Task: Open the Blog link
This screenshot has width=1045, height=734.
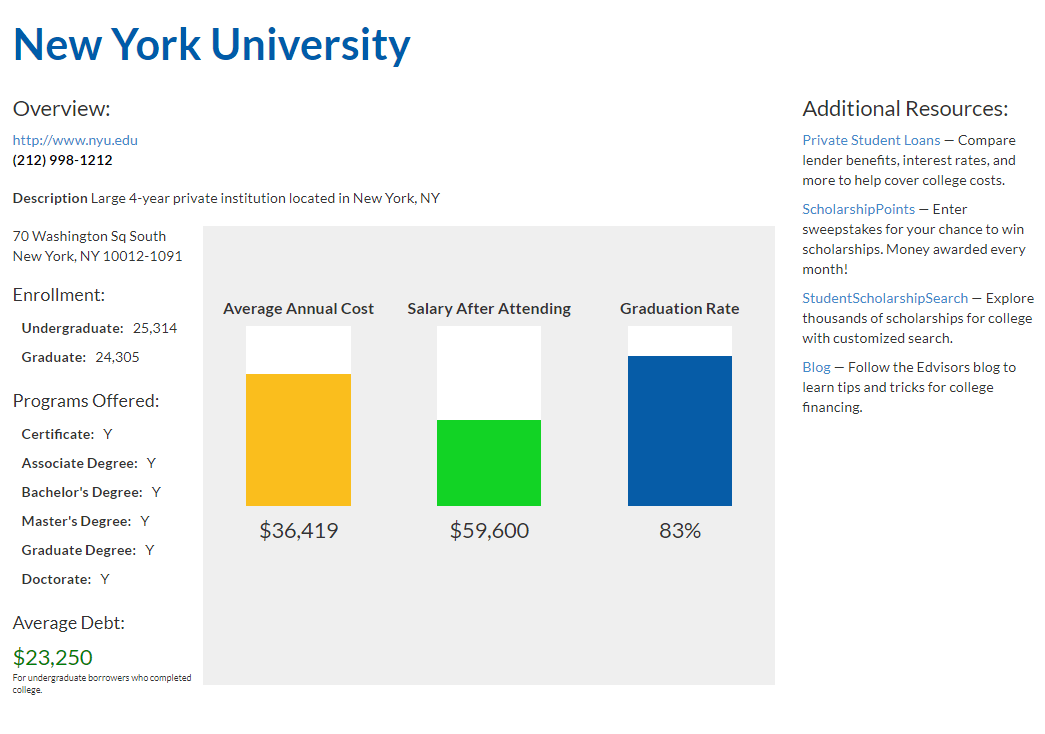Action: (x=816, y=367)
